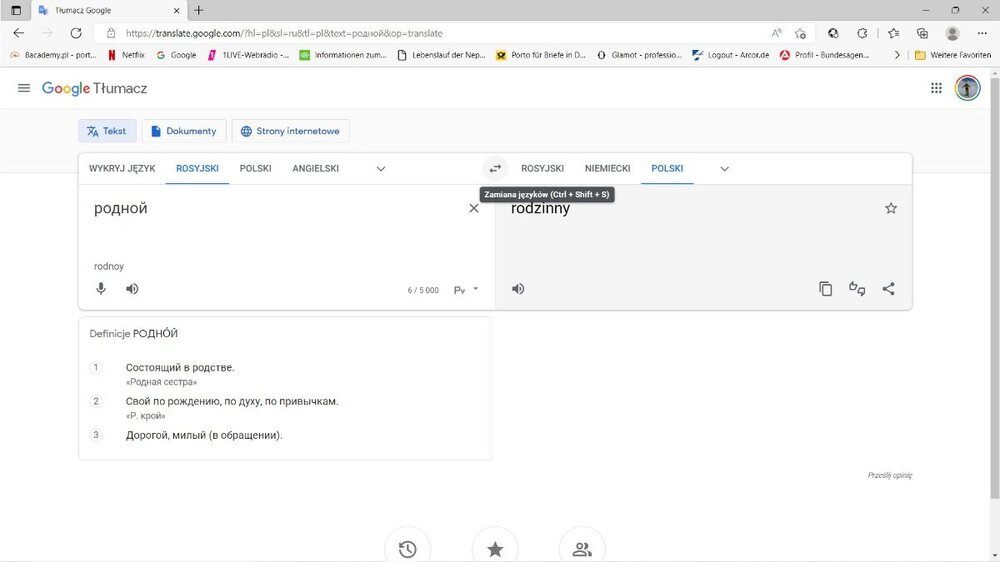Switch to Strony internetowe mode
This screenshot has width=1000, height=562.
[x=290, y=131]
